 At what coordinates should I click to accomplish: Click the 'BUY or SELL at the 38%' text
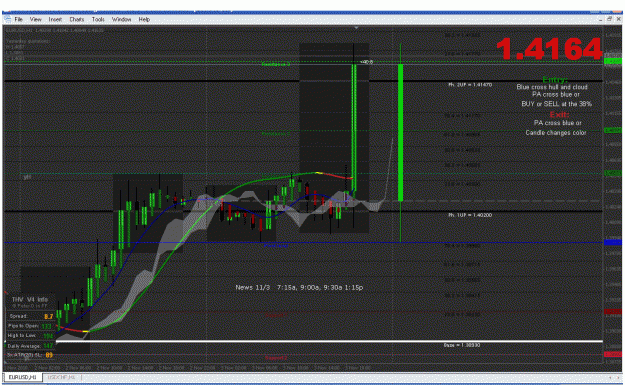pos(556,104)
